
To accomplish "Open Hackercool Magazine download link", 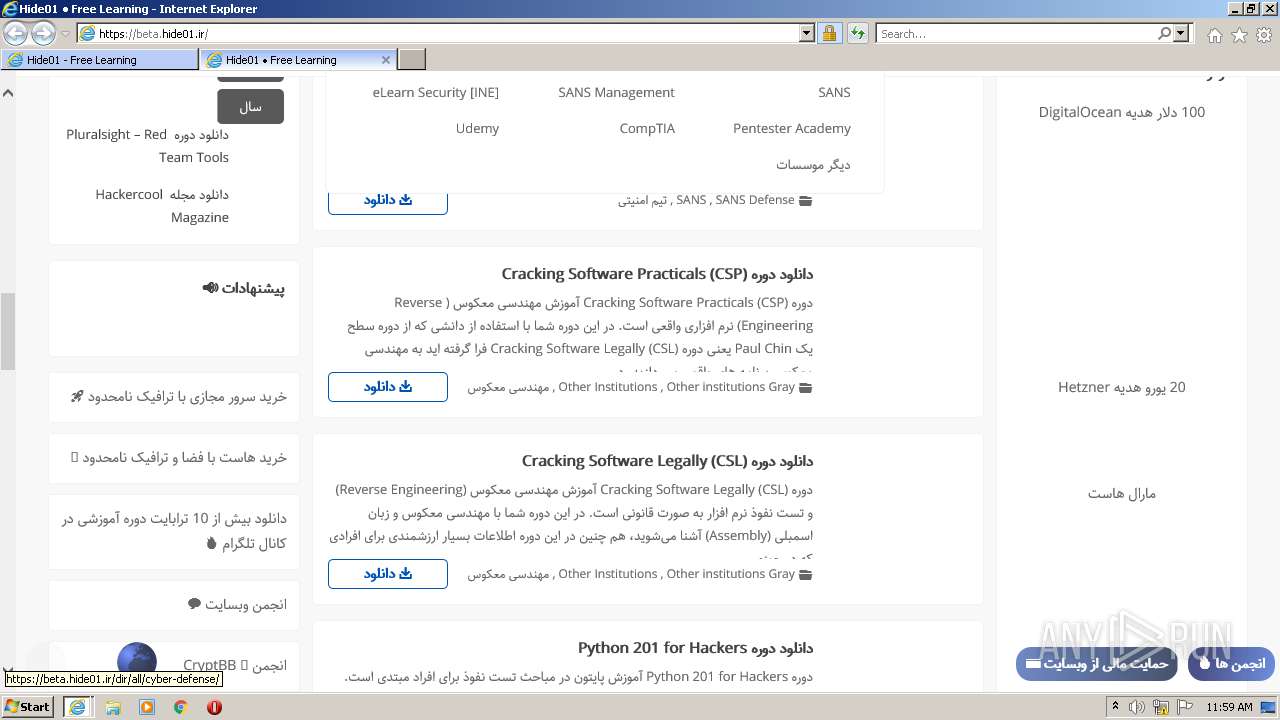I will click(x=163, y=206).
